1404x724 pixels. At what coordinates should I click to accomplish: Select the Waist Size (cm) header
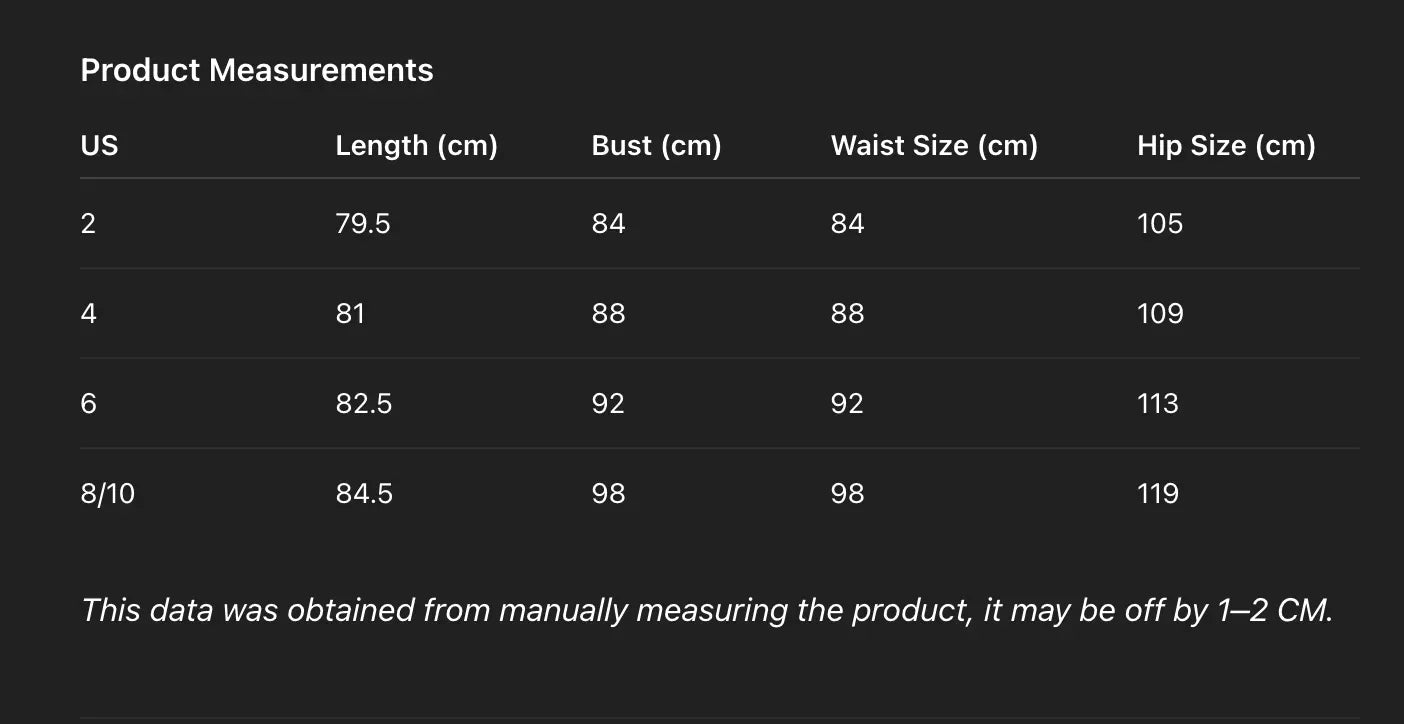coord(934,146)
